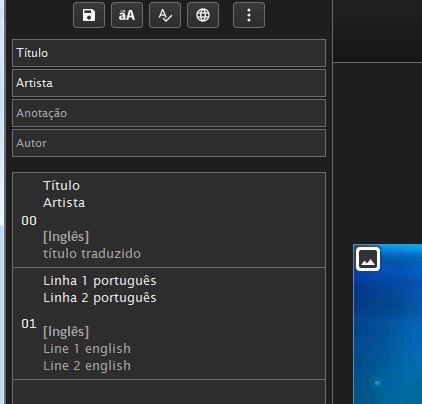Click the 'Line 1 english' translation line
Image resolution: width=422 pixels, height=404 pixels.
[x=87, y=349]
